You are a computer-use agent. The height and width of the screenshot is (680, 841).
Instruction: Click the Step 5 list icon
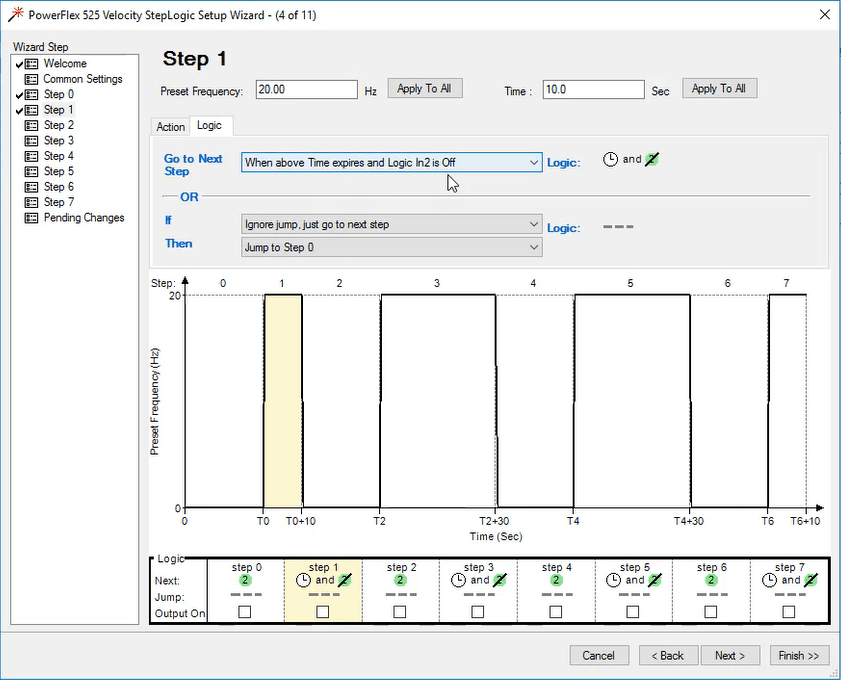pyautogui.click(x=32, y=172)
